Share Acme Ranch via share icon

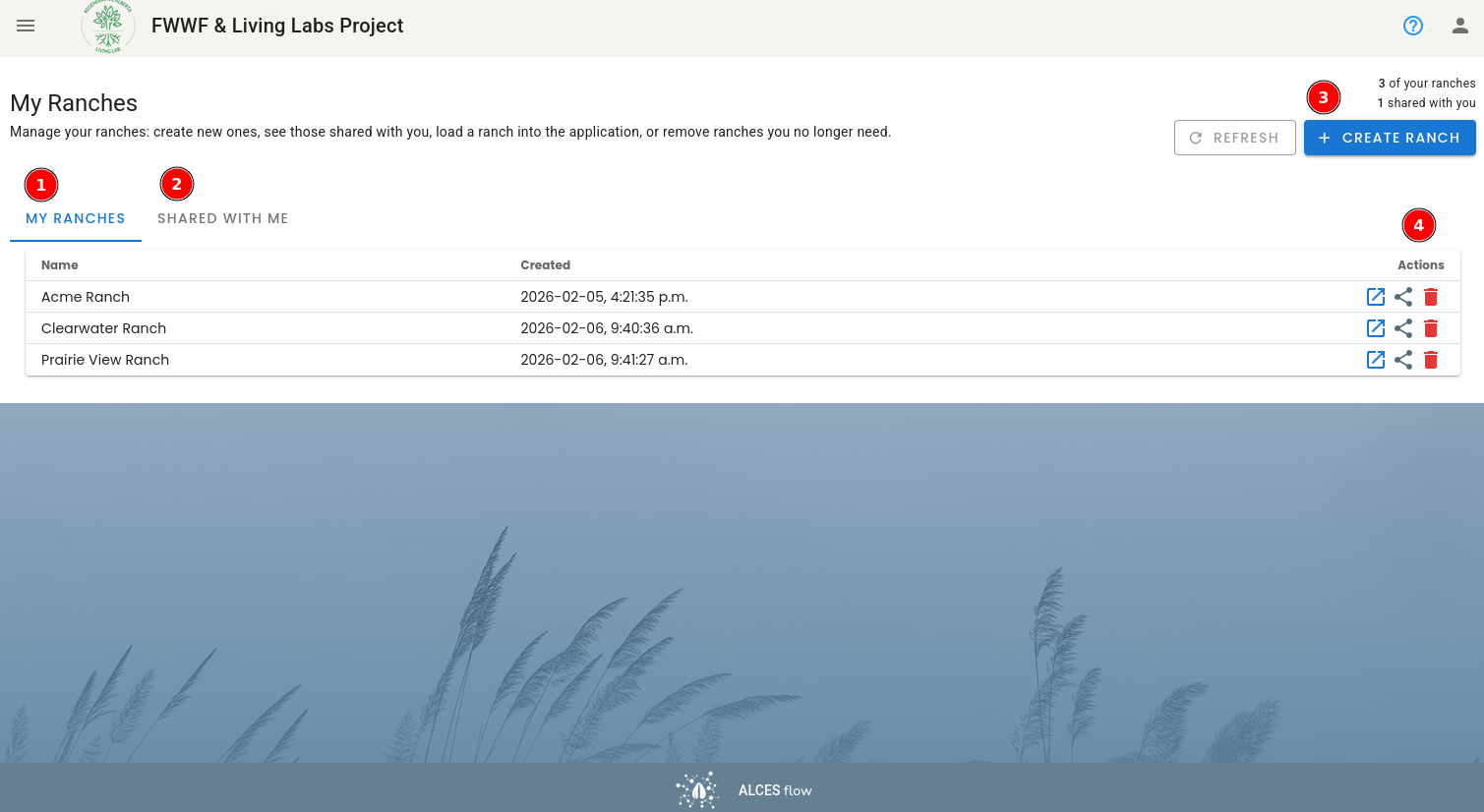coord(1403,297)
